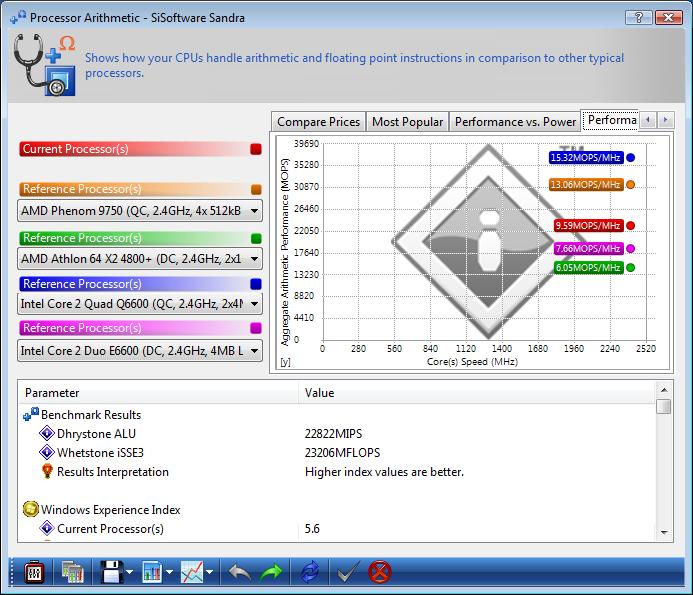
Task: Click the stethoscope module icon
Action: click(44, 65)
